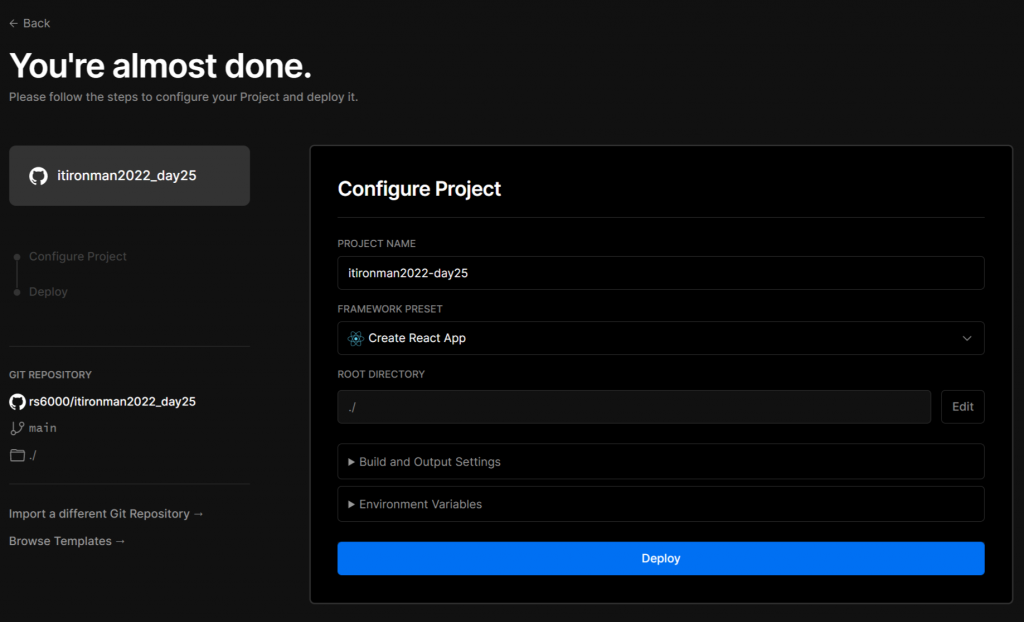Click the React logo icon
This screenshot has width=1024, height=622.
coord(356,338)
